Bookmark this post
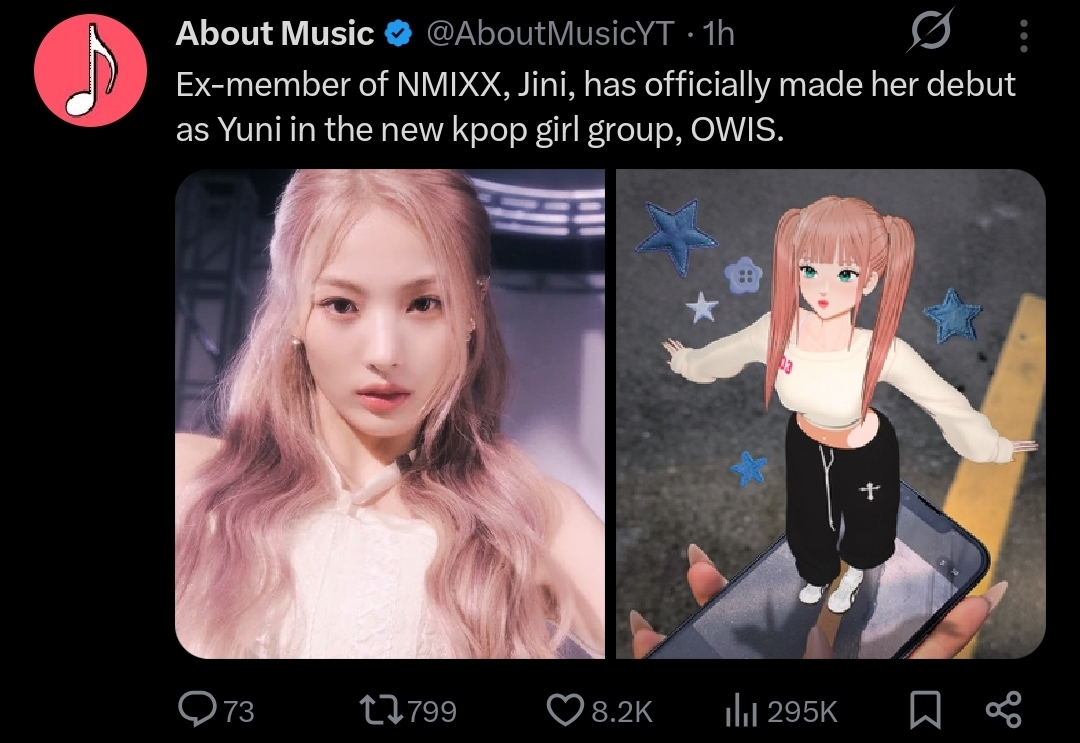 pos(925,711)
